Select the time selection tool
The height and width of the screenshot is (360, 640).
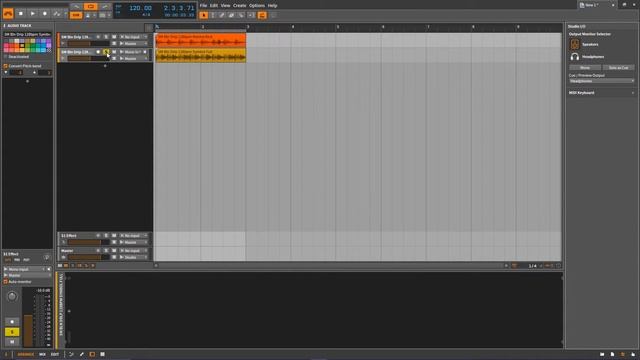coord(213,15)
